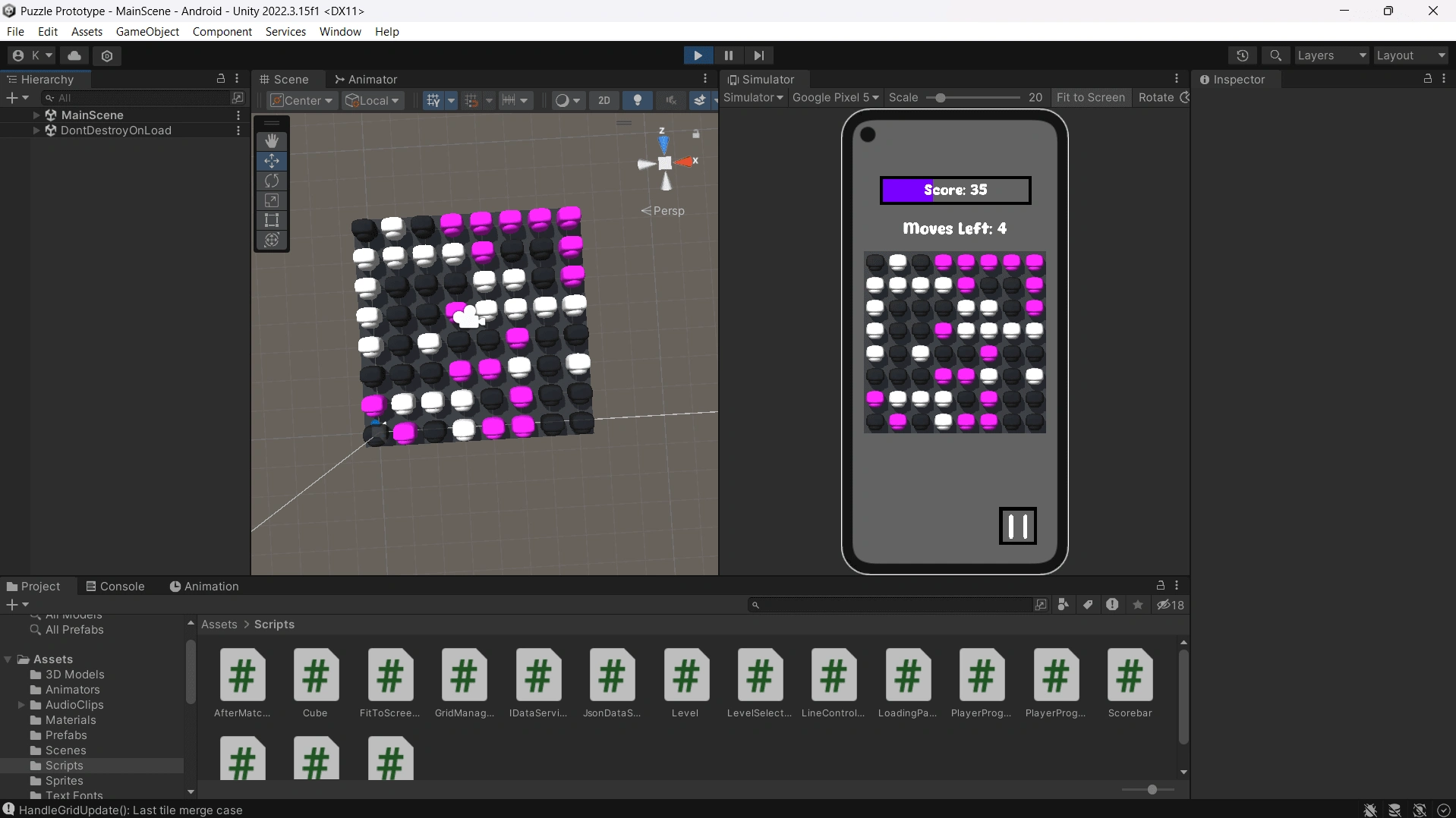Switch to the Console tab
The width and height of the screenshot is (1456, 818).
click(115, 586)
